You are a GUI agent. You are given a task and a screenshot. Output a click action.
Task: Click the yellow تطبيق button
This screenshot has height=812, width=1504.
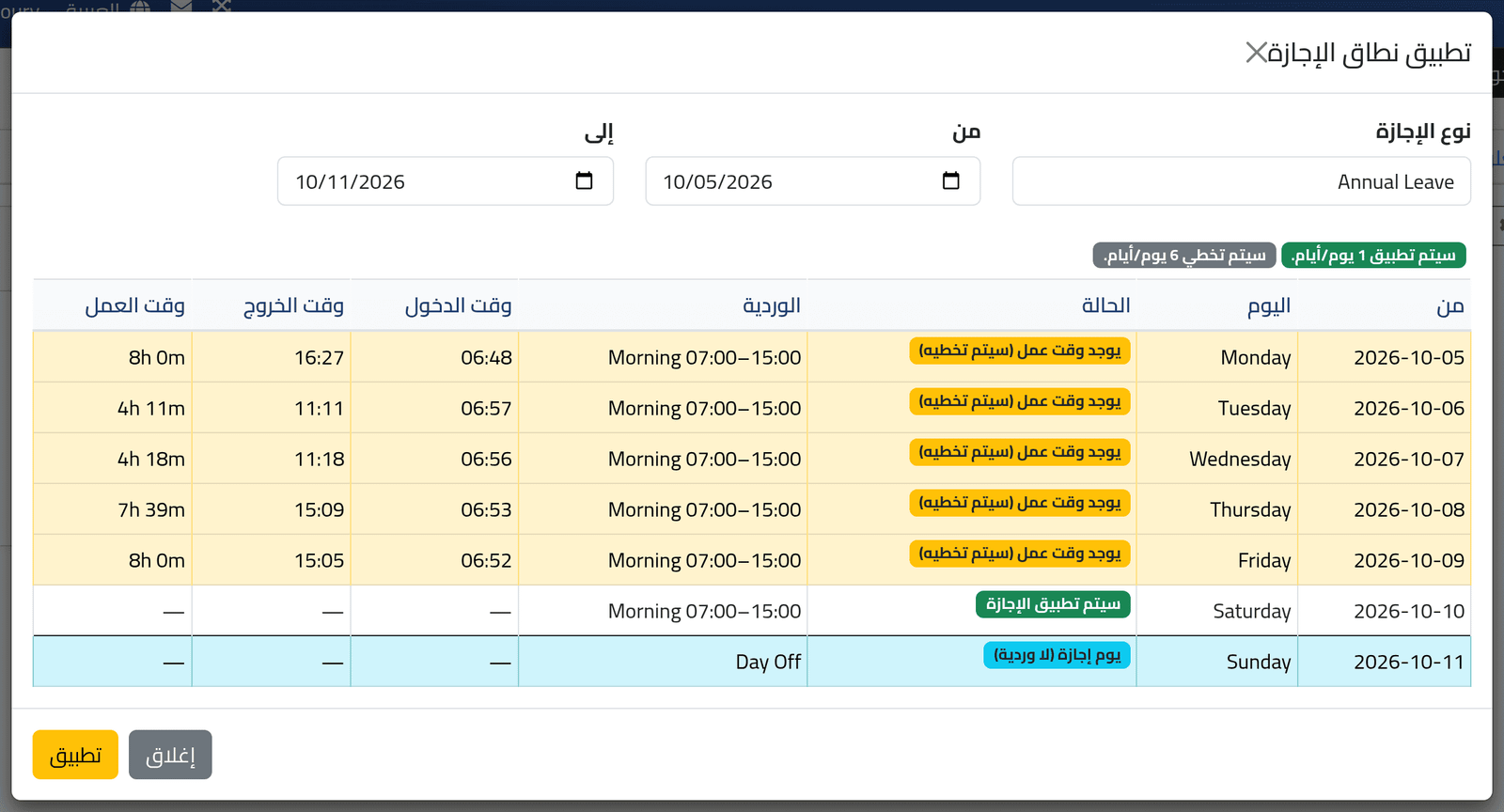[75, 755]
